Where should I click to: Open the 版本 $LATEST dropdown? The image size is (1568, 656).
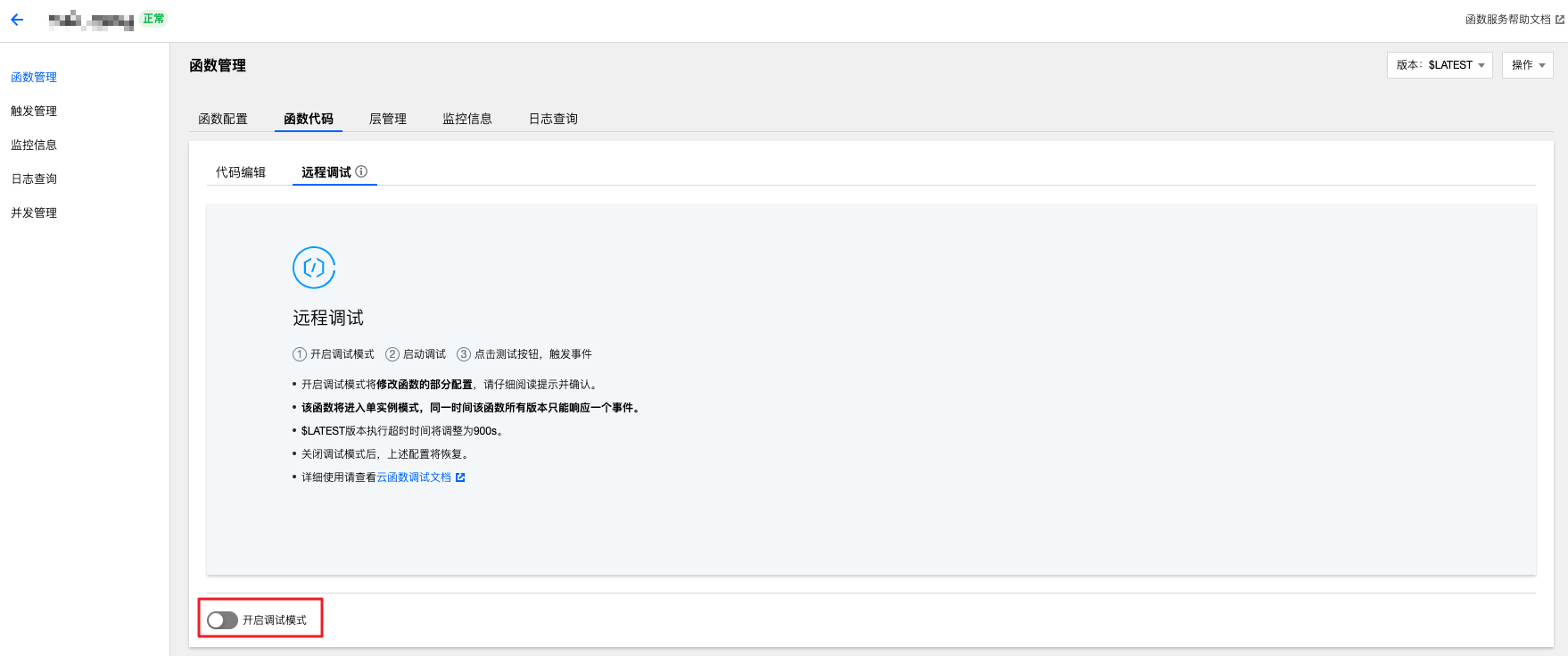(x=1439, y=65)
